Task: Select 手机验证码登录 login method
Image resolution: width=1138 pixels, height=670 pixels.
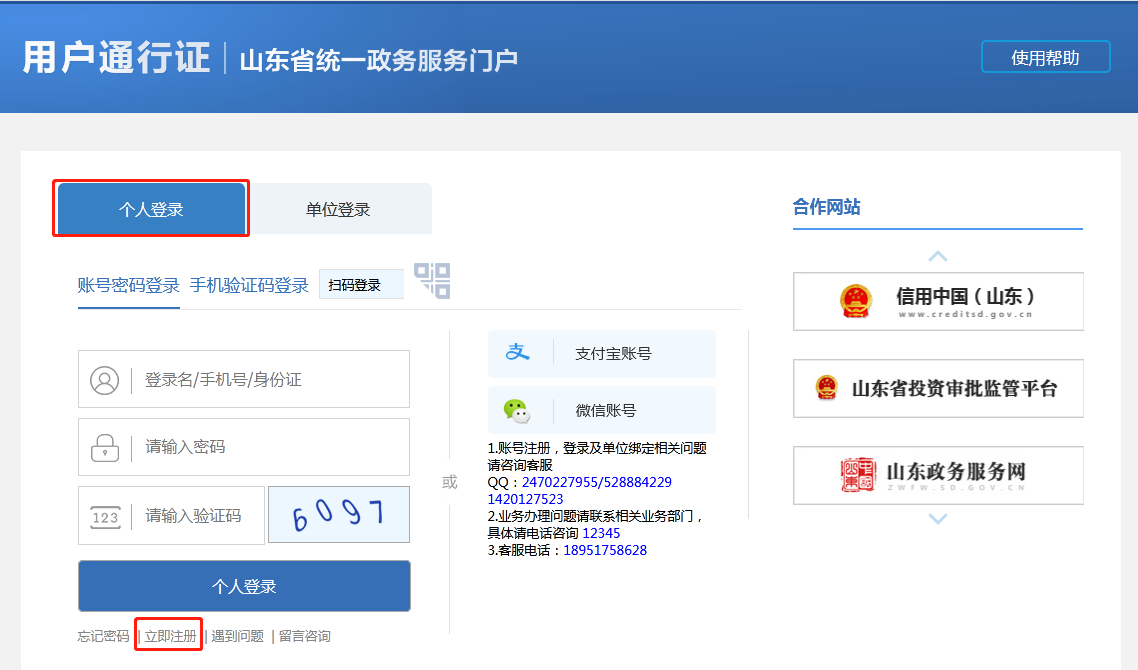Action: point(249,285)
